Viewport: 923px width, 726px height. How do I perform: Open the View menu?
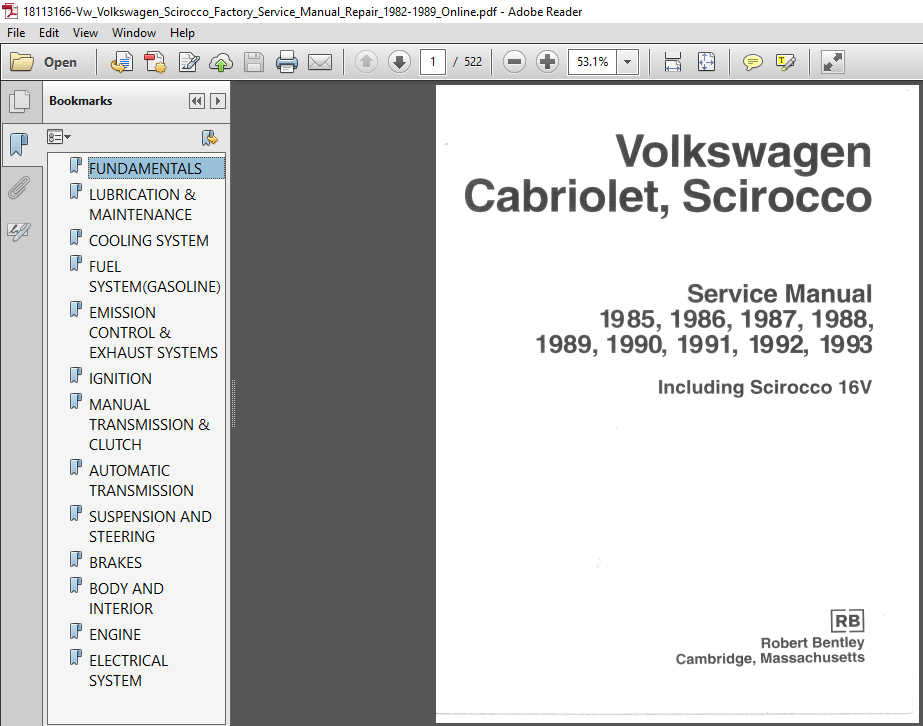pyautogui.click(x=85, y=33)
